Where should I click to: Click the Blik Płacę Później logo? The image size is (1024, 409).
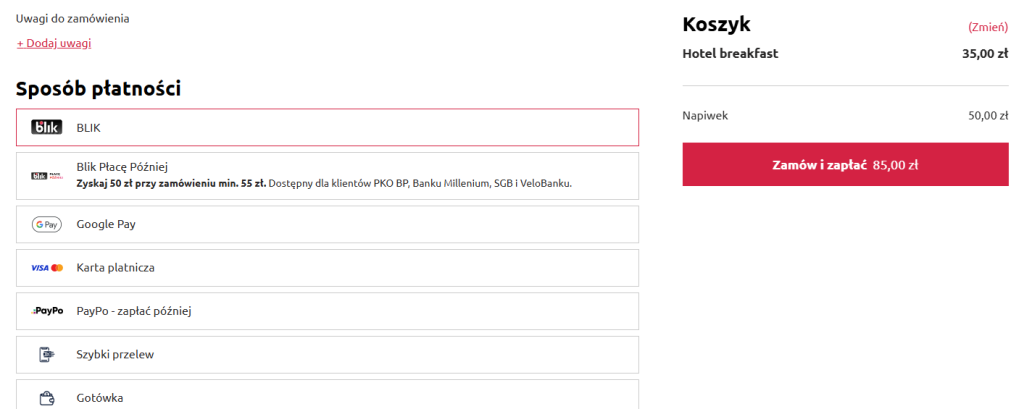point(47,176)
